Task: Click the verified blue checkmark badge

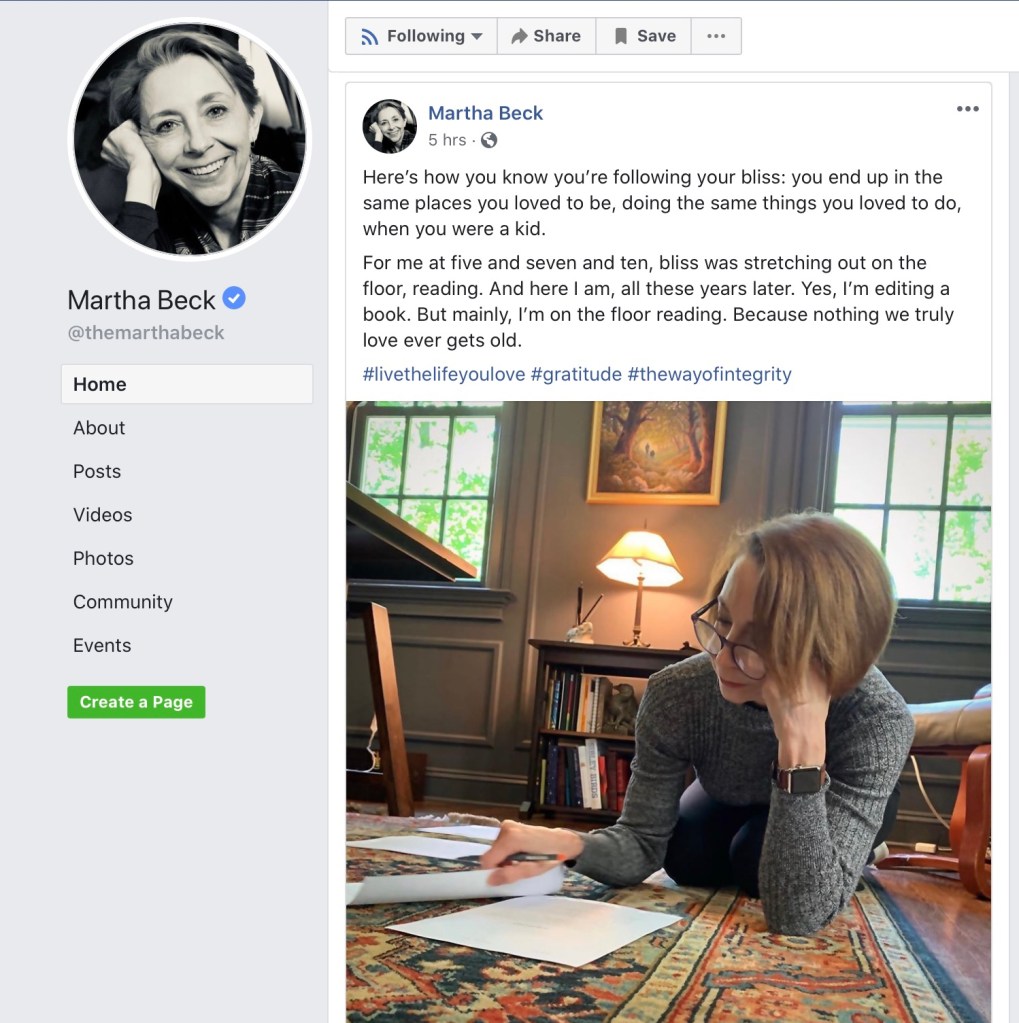Action: pyautogui.click(x=234, y=298)
